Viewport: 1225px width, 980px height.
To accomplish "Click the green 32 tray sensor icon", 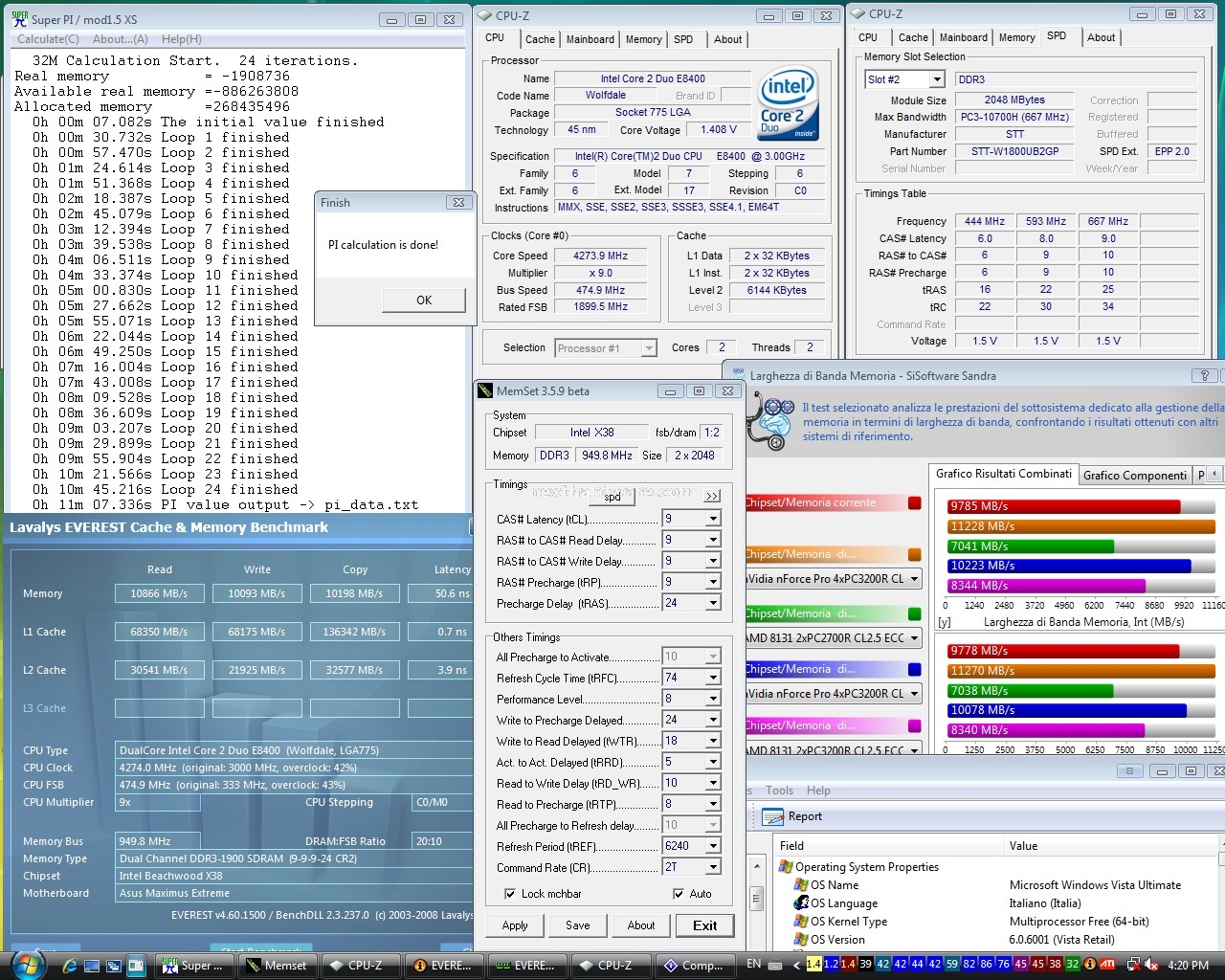I will tap(1073, 964).
